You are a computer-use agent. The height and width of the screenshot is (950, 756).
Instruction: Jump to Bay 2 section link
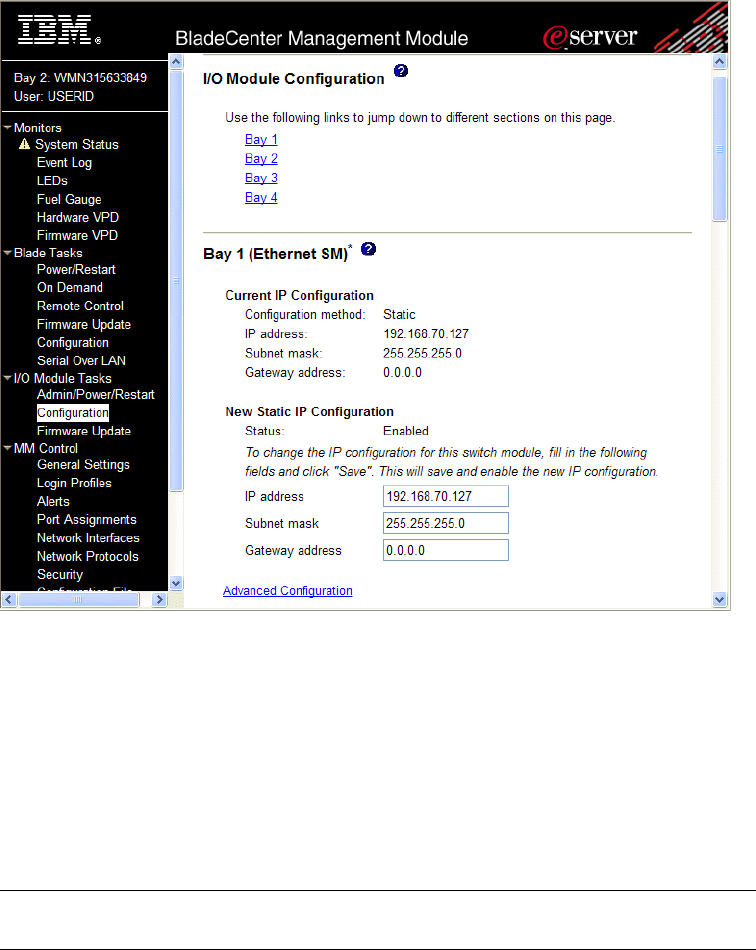pos(261,159)
